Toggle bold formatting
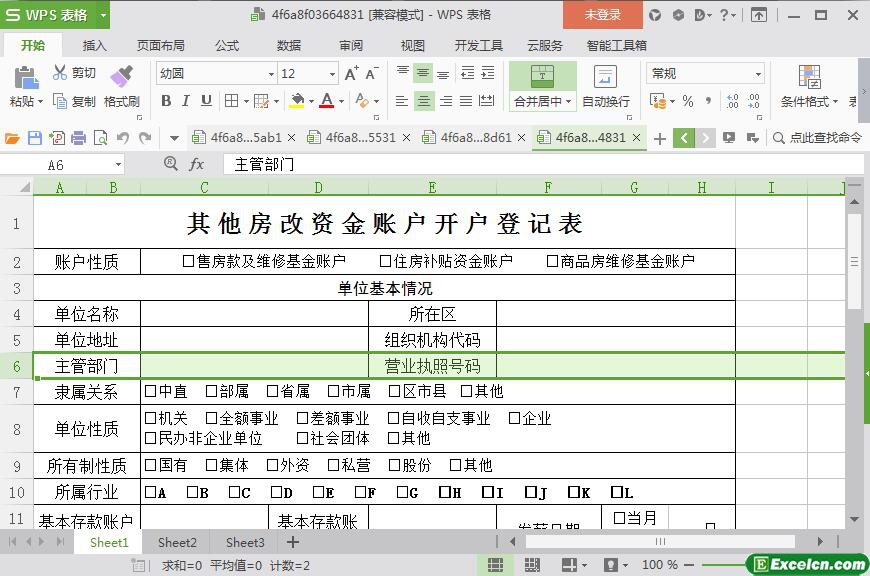This screenshot has width=870, height=576. (166, 101)
